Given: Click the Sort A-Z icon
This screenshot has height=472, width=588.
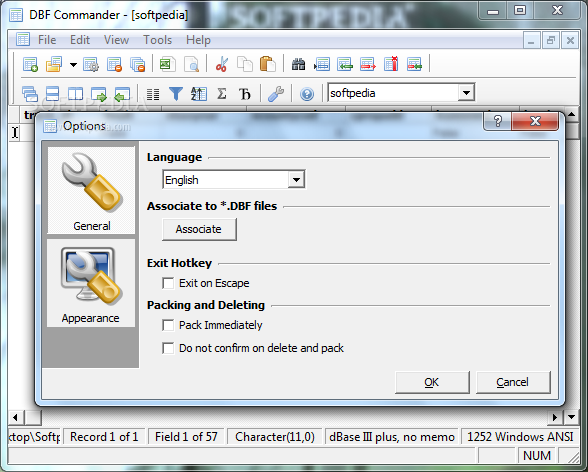Looking at the screenshot, I should pos(199,93).
